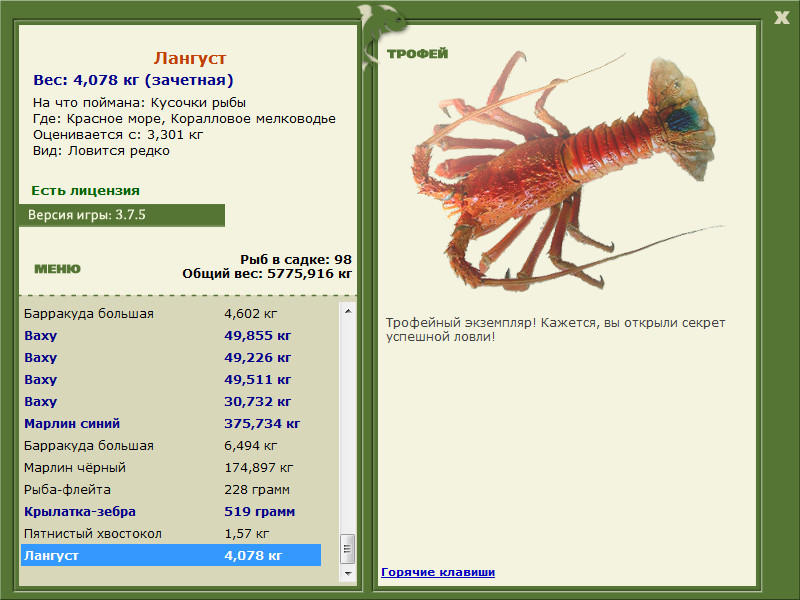Select the Ваху 49,511 кг row
This screenshot has width=800, height=600.
[171, 380]
